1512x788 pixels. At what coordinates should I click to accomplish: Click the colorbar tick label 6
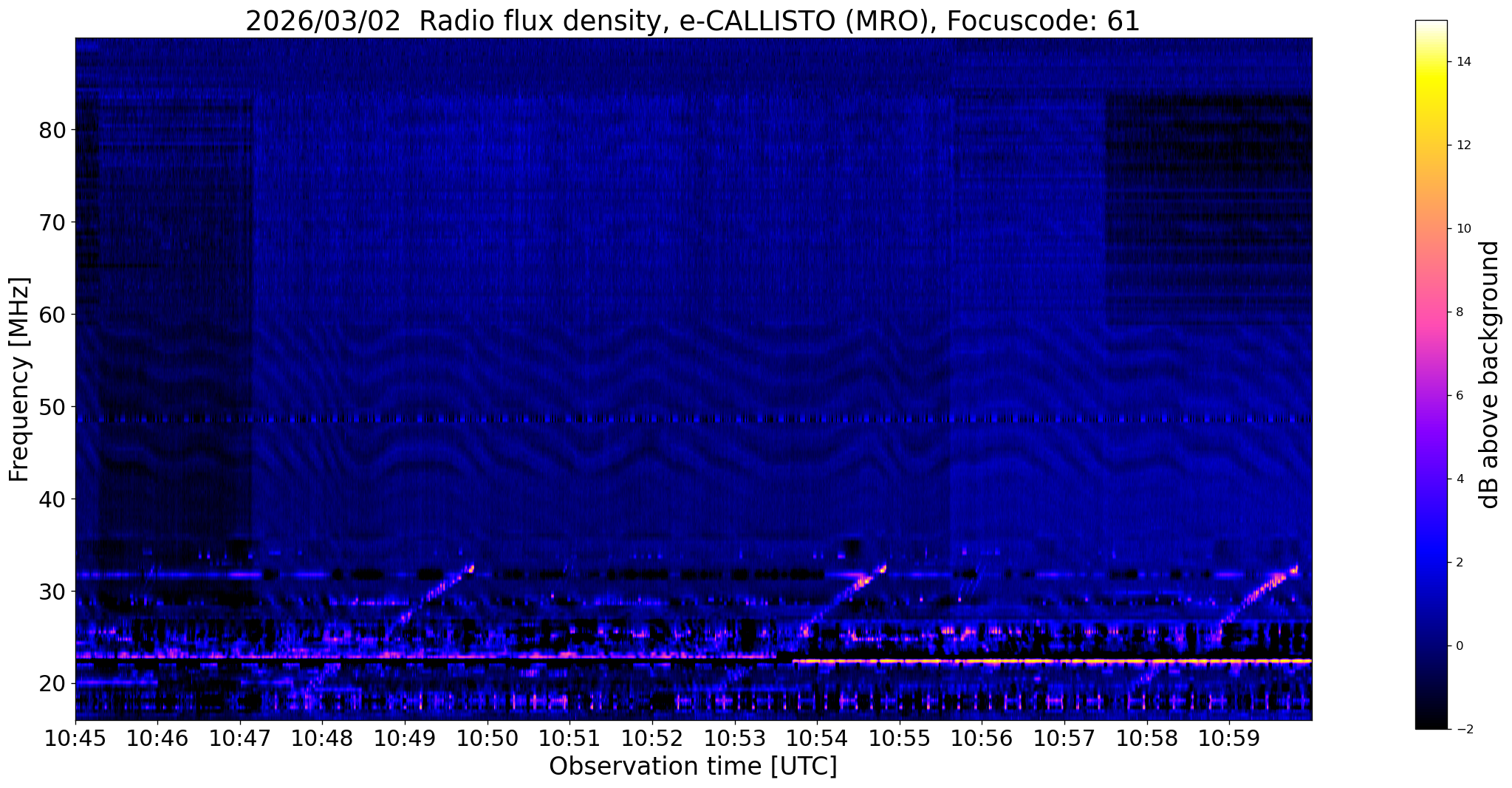click(1460, 396)
